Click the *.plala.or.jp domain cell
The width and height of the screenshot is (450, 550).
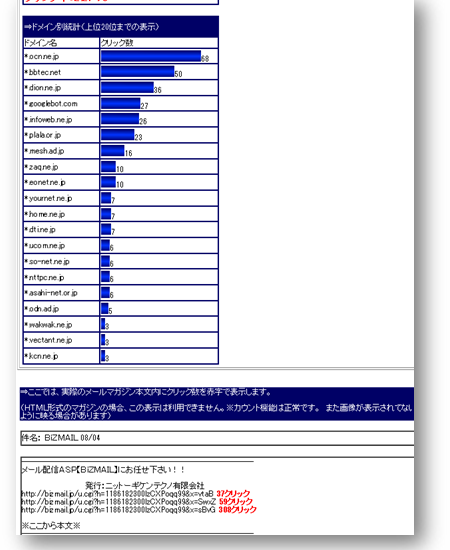61,135
